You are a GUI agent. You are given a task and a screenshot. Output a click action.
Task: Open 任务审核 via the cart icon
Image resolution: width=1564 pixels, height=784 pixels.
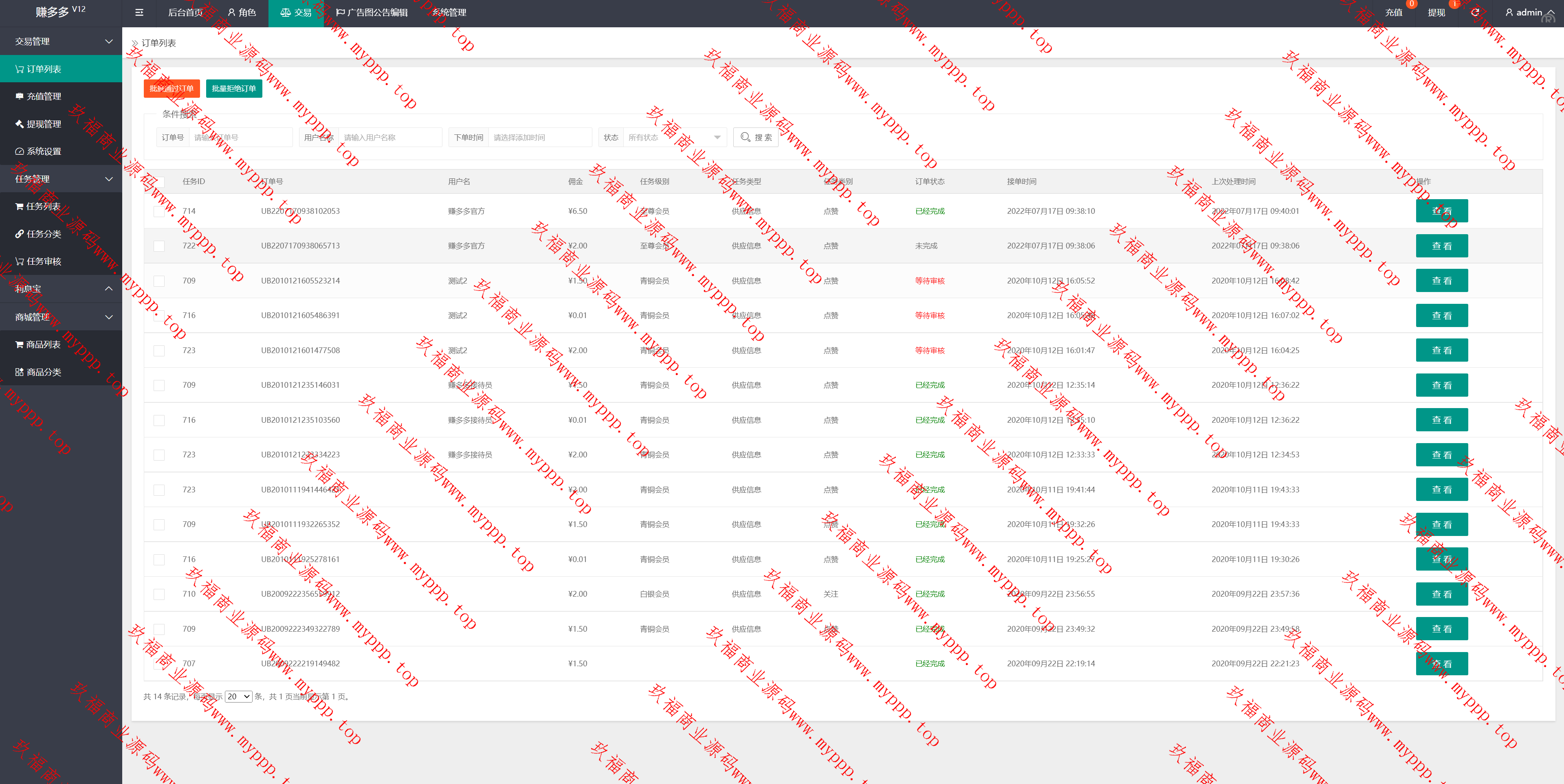[20, 261]
